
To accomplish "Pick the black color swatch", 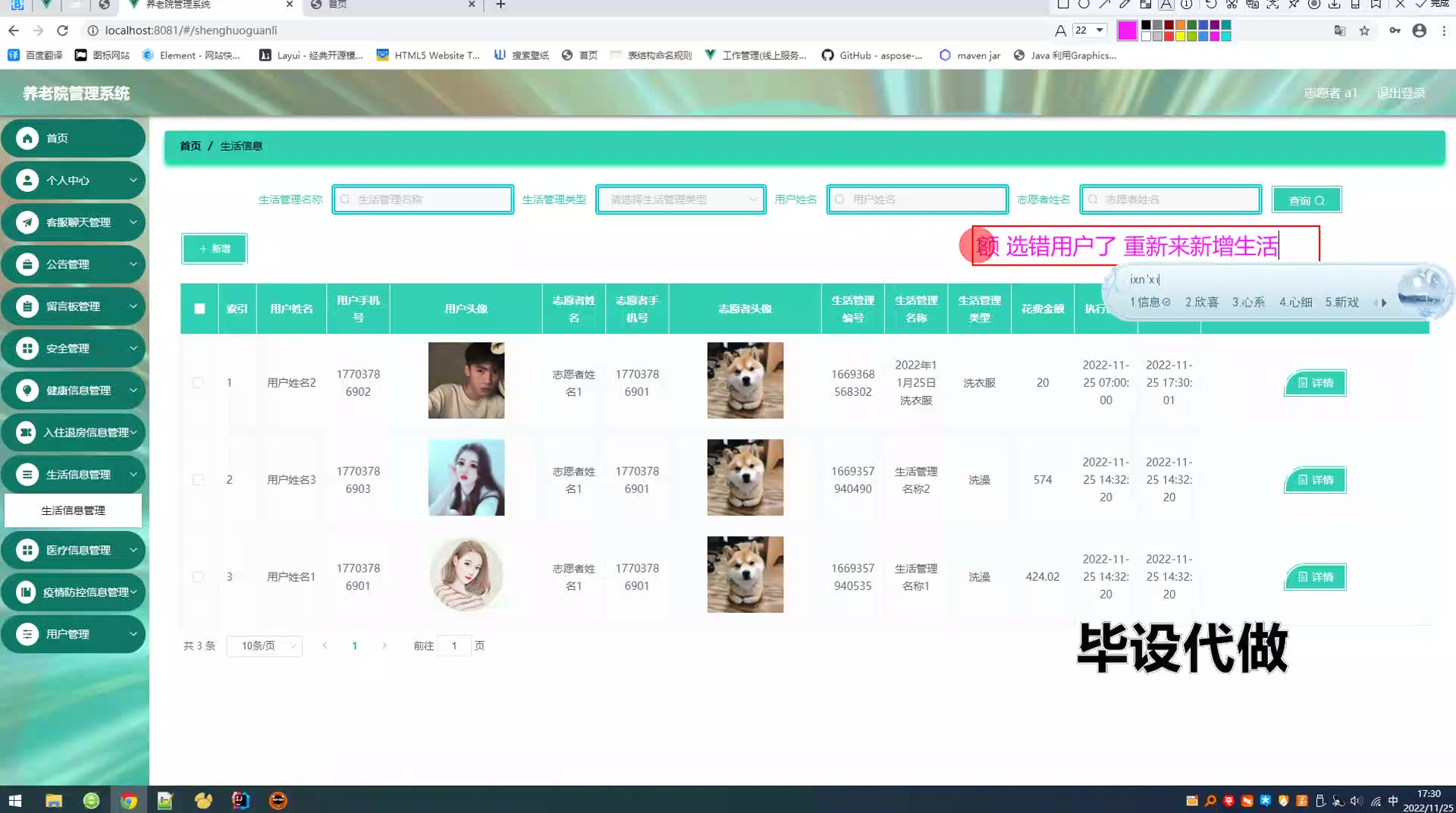I will [1146, 25].
